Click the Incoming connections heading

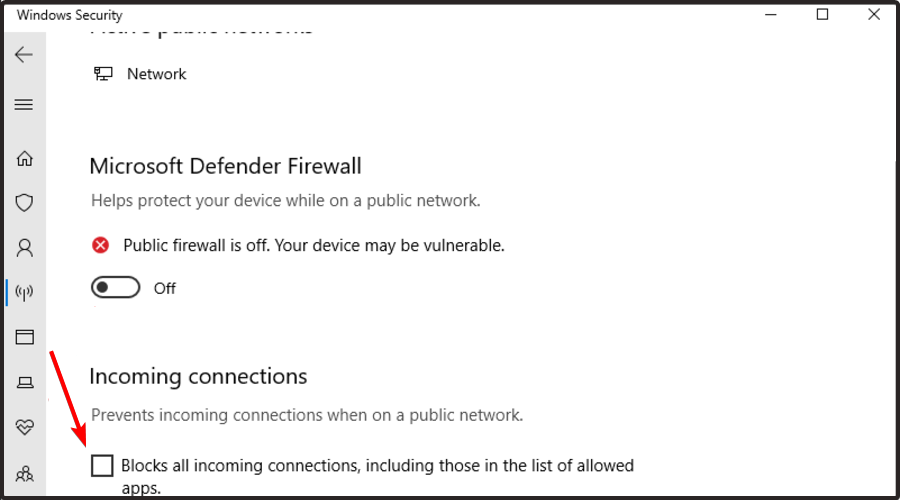tap(198, 376)
